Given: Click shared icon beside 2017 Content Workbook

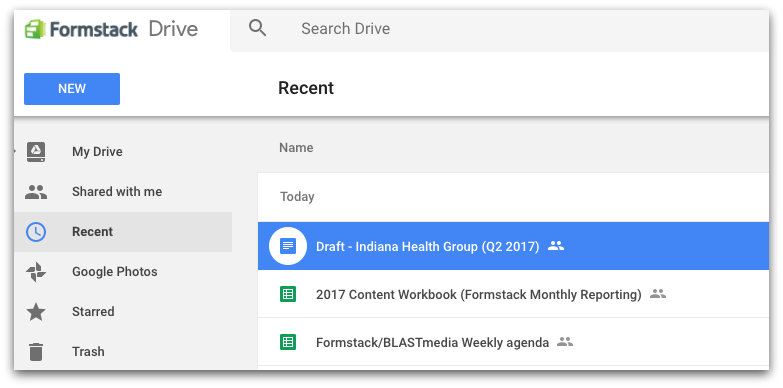Looking at the screenshot, I should coord(658,294).
